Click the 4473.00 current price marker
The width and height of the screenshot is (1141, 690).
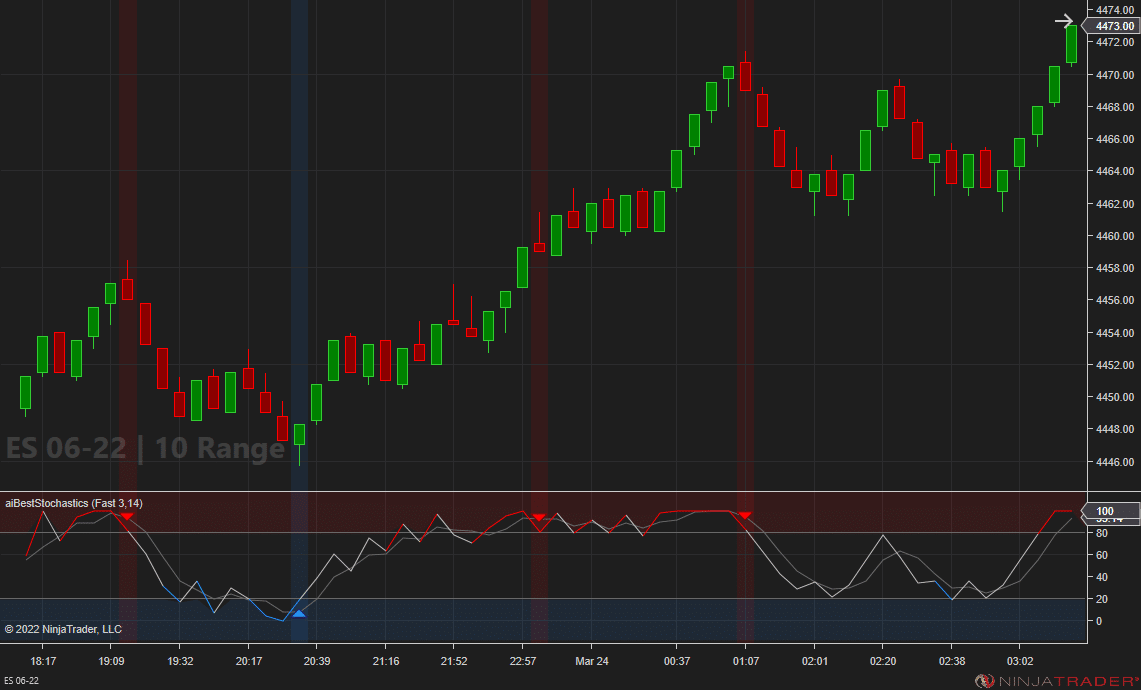pos(1110,26)
